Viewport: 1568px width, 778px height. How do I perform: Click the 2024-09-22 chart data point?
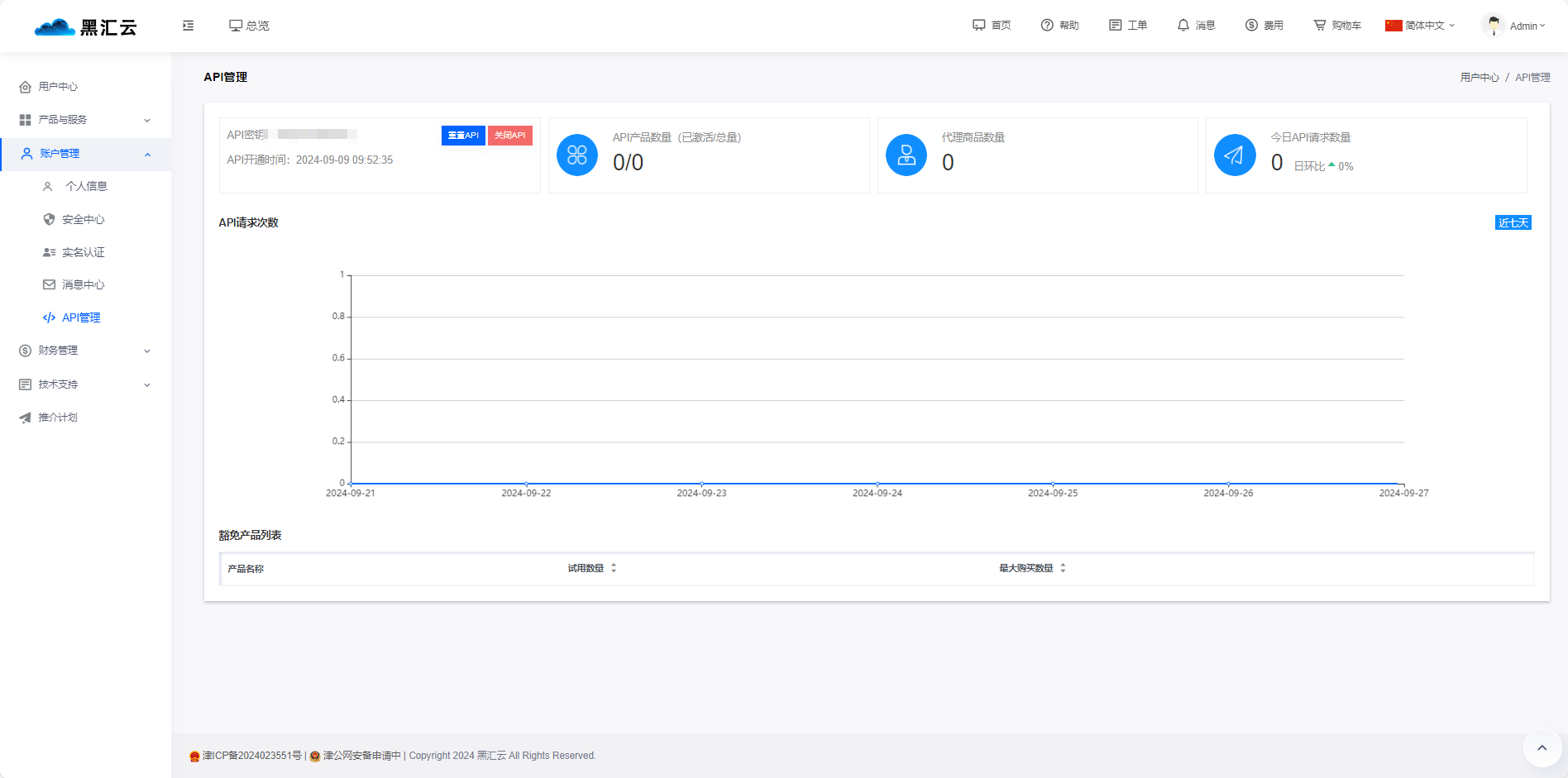click(x=527, y=484)
